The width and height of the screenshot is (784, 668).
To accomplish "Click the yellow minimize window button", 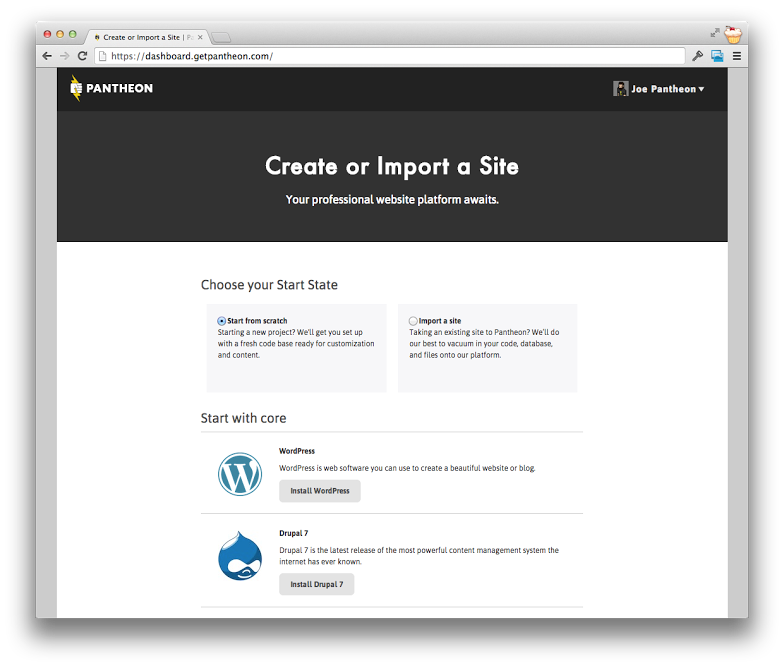I will point(60,34).
